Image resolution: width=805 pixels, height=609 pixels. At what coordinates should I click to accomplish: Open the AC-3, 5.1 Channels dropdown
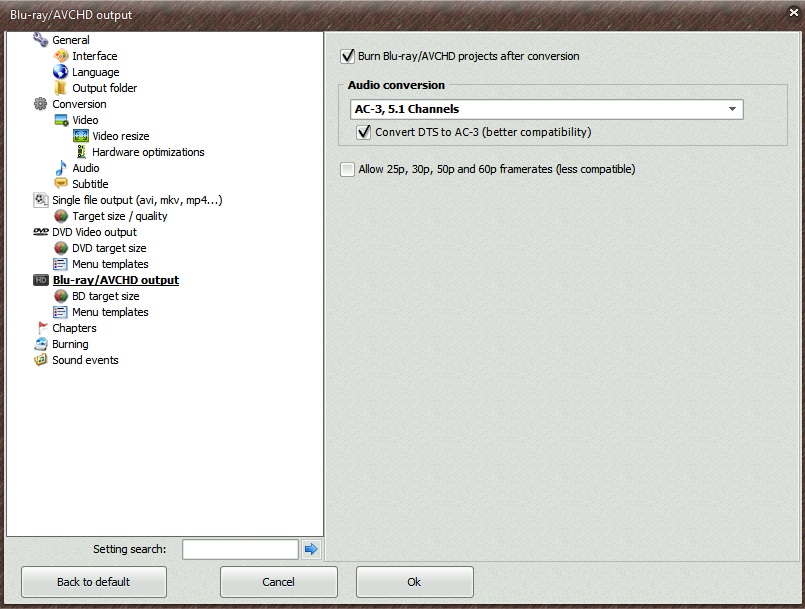coord(547,109)
